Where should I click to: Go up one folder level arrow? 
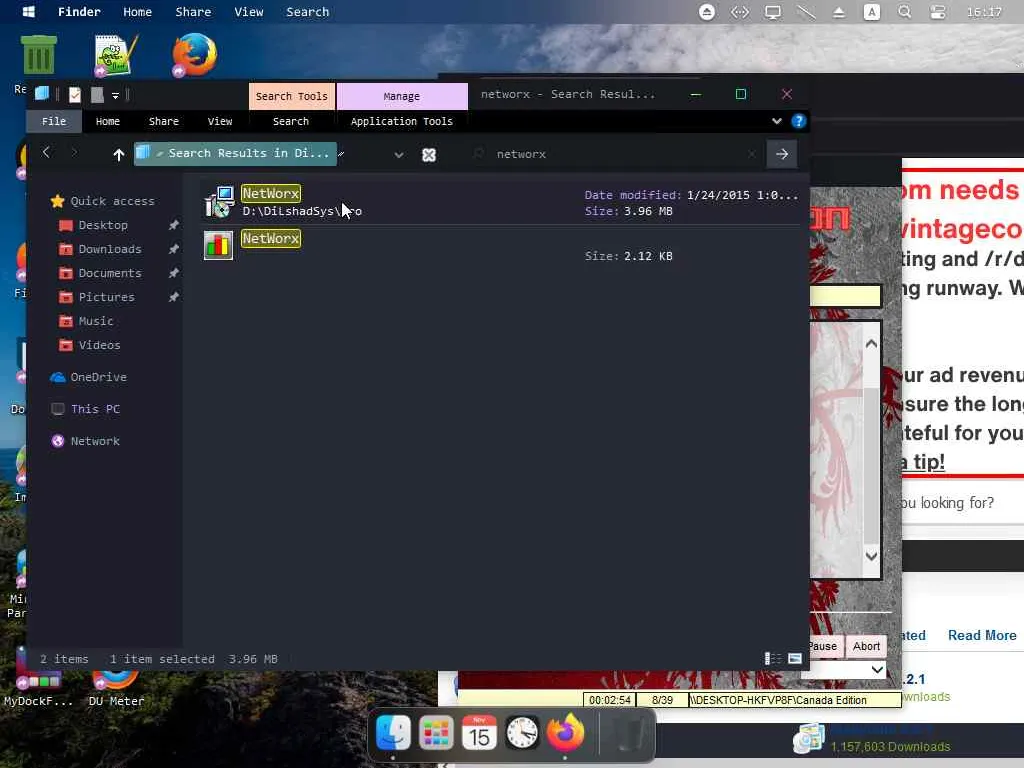118,154
